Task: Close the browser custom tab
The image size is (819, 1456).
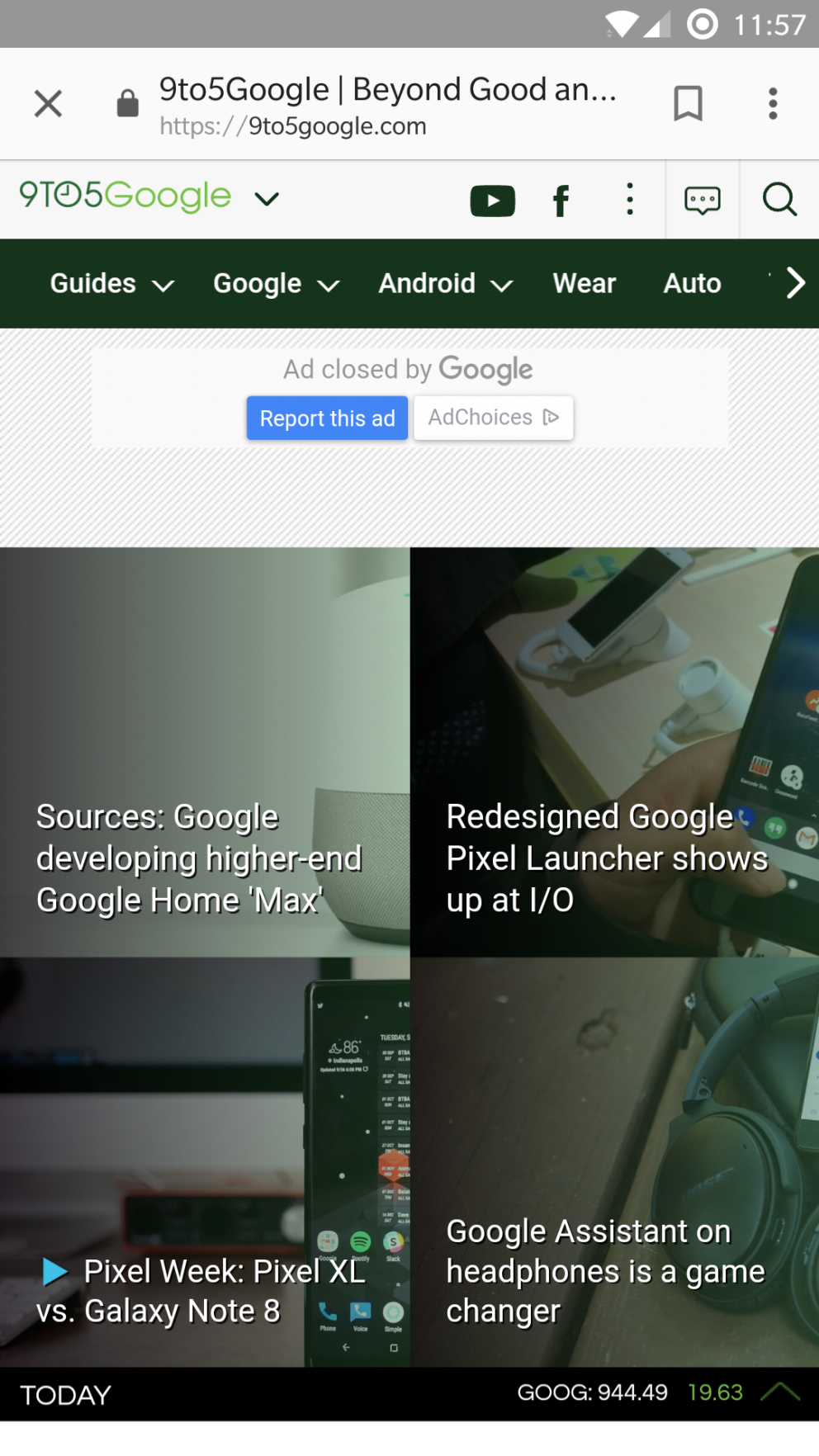Action: pos(48,104)
